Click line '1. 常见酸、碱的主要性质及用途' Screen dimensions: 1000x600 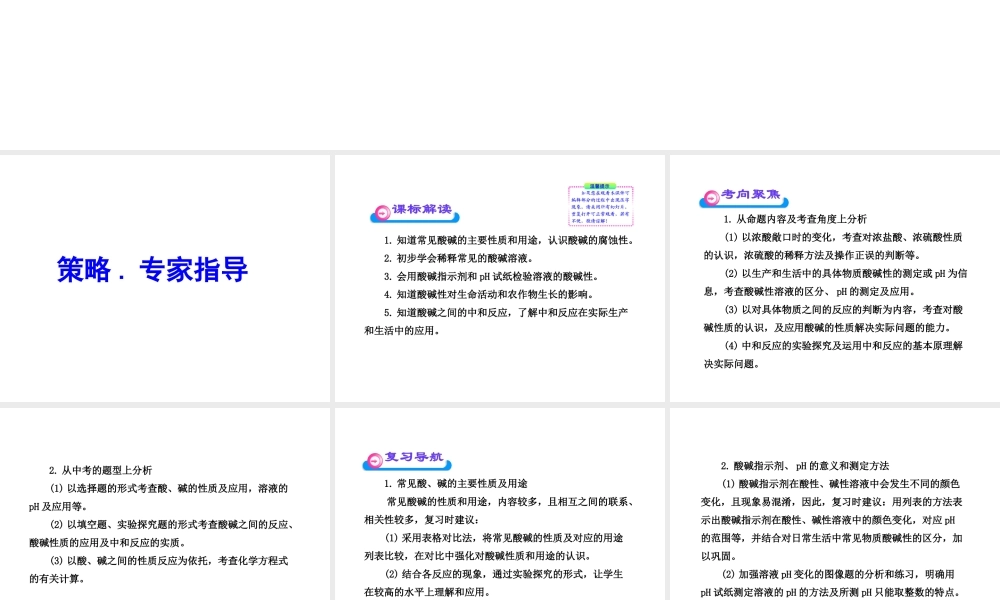(x=455, y=483)
